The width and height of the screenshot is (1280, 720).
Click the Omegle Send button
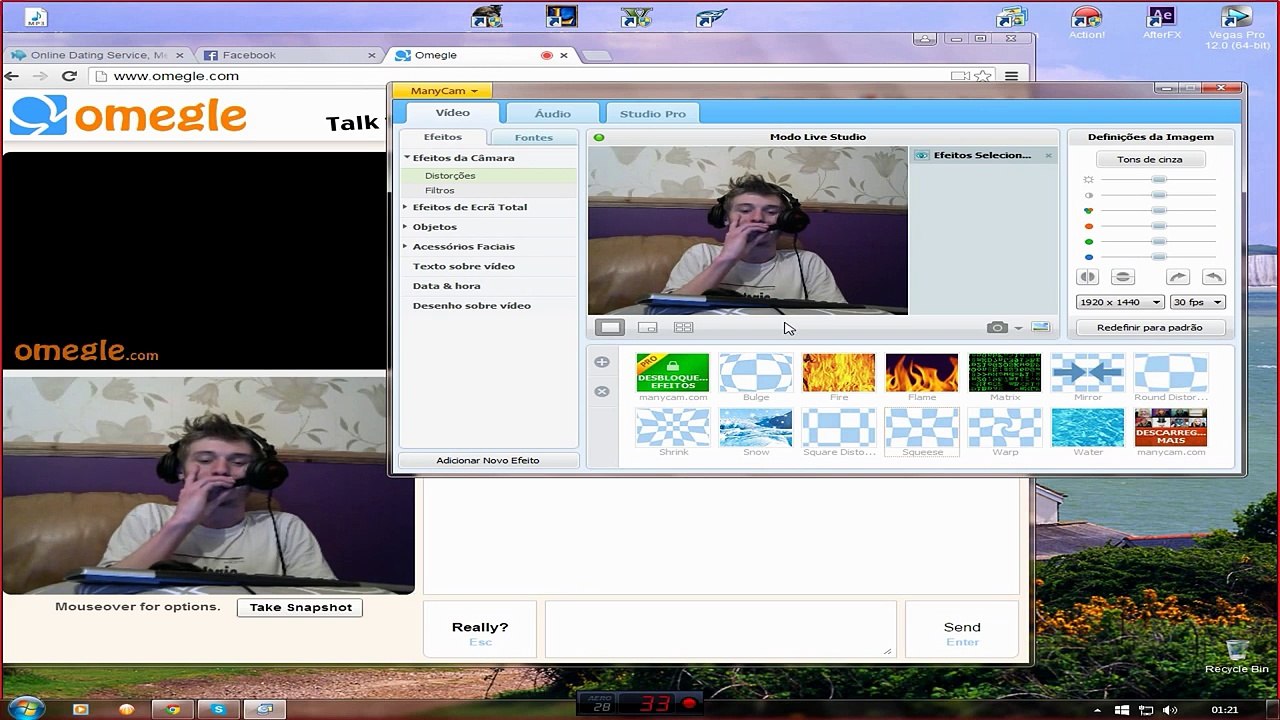point(962,630)
